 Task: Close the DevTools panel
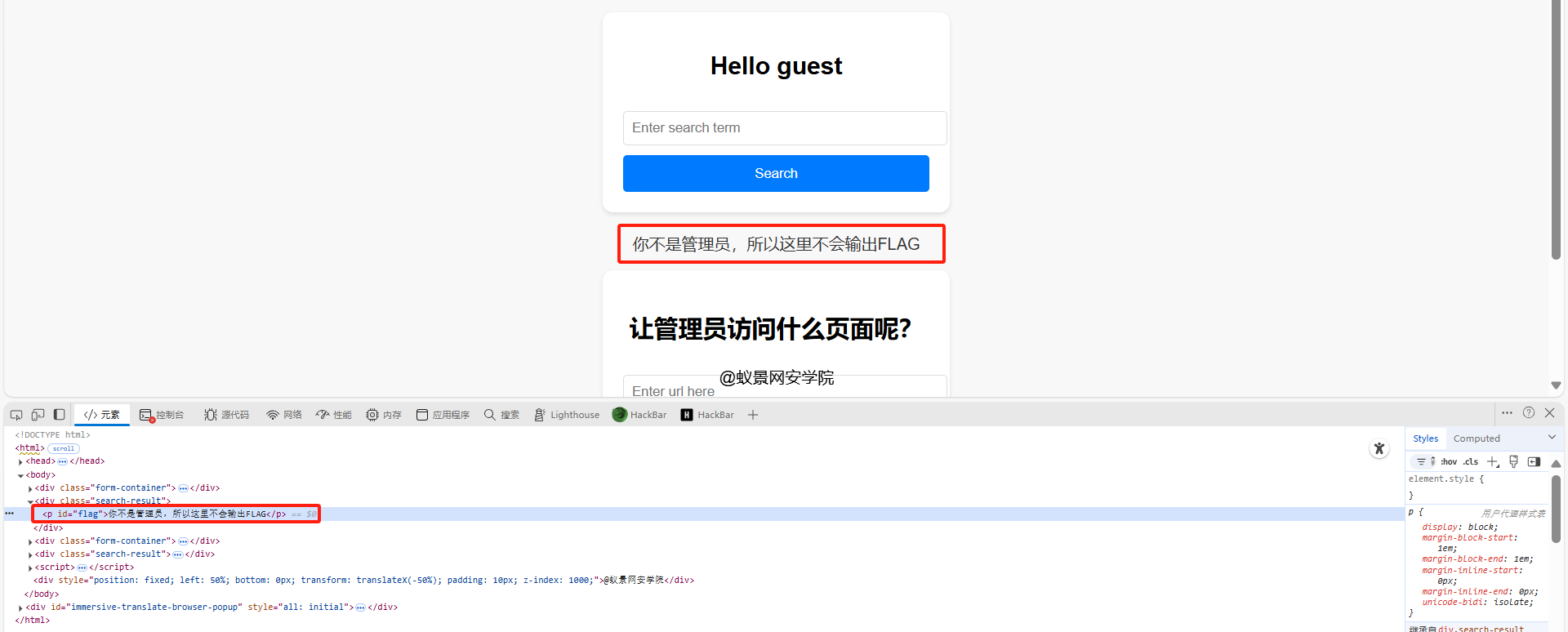click(x=1549, y=413)
